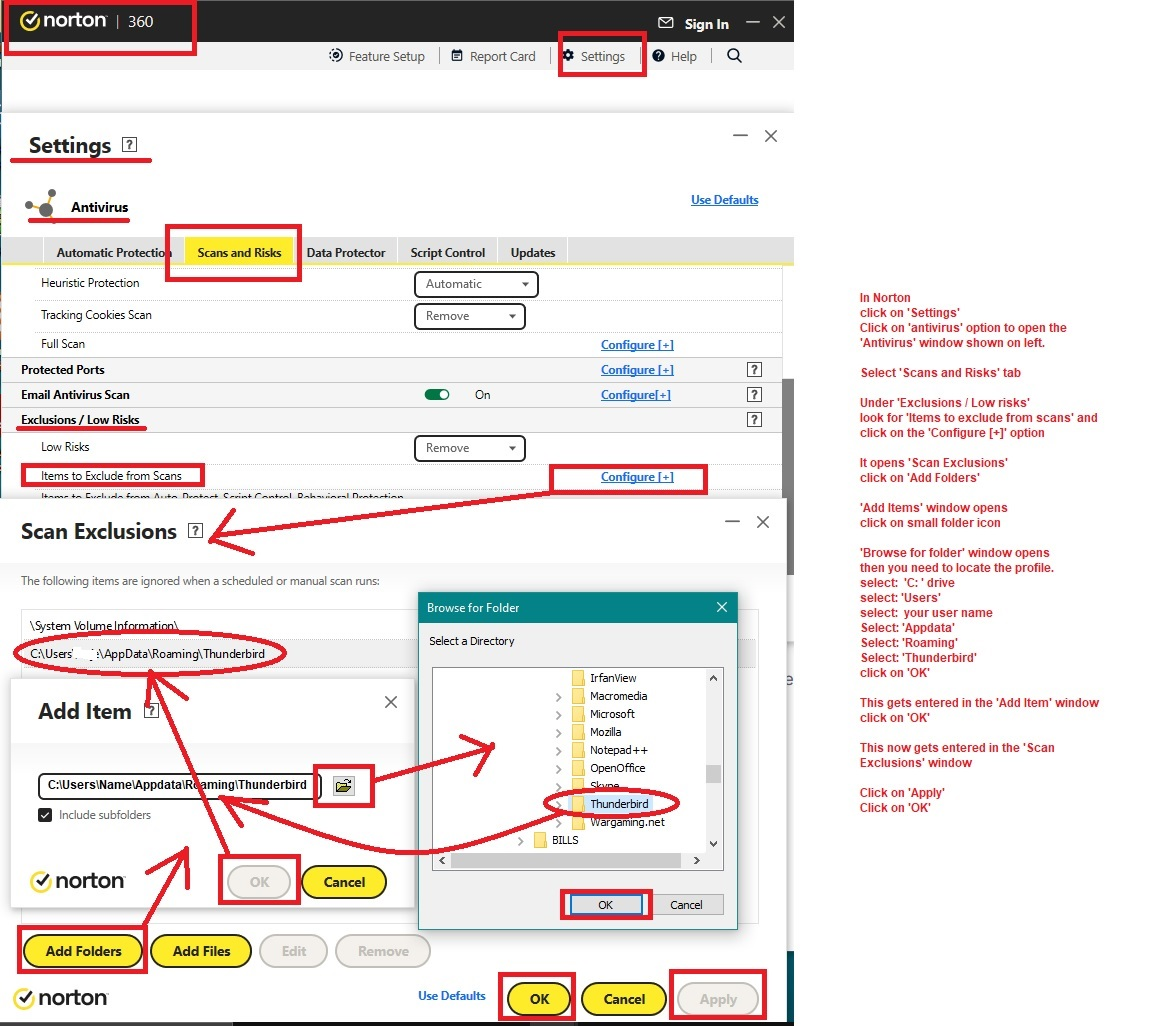The width and height of the screenshot is (1173, 1026).
Task: Switch to Script Control tab
Action: [x=447, y=253]
